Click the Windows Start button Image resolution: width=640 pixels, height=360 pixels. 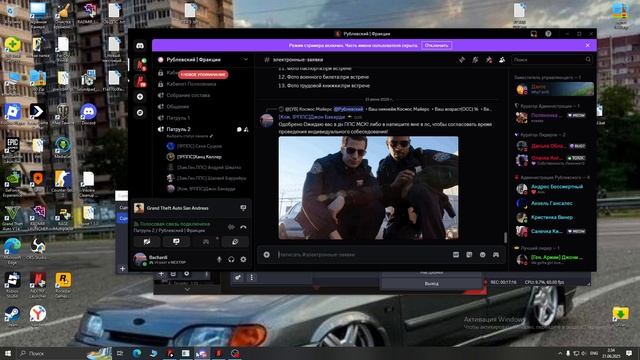point(7,353)
